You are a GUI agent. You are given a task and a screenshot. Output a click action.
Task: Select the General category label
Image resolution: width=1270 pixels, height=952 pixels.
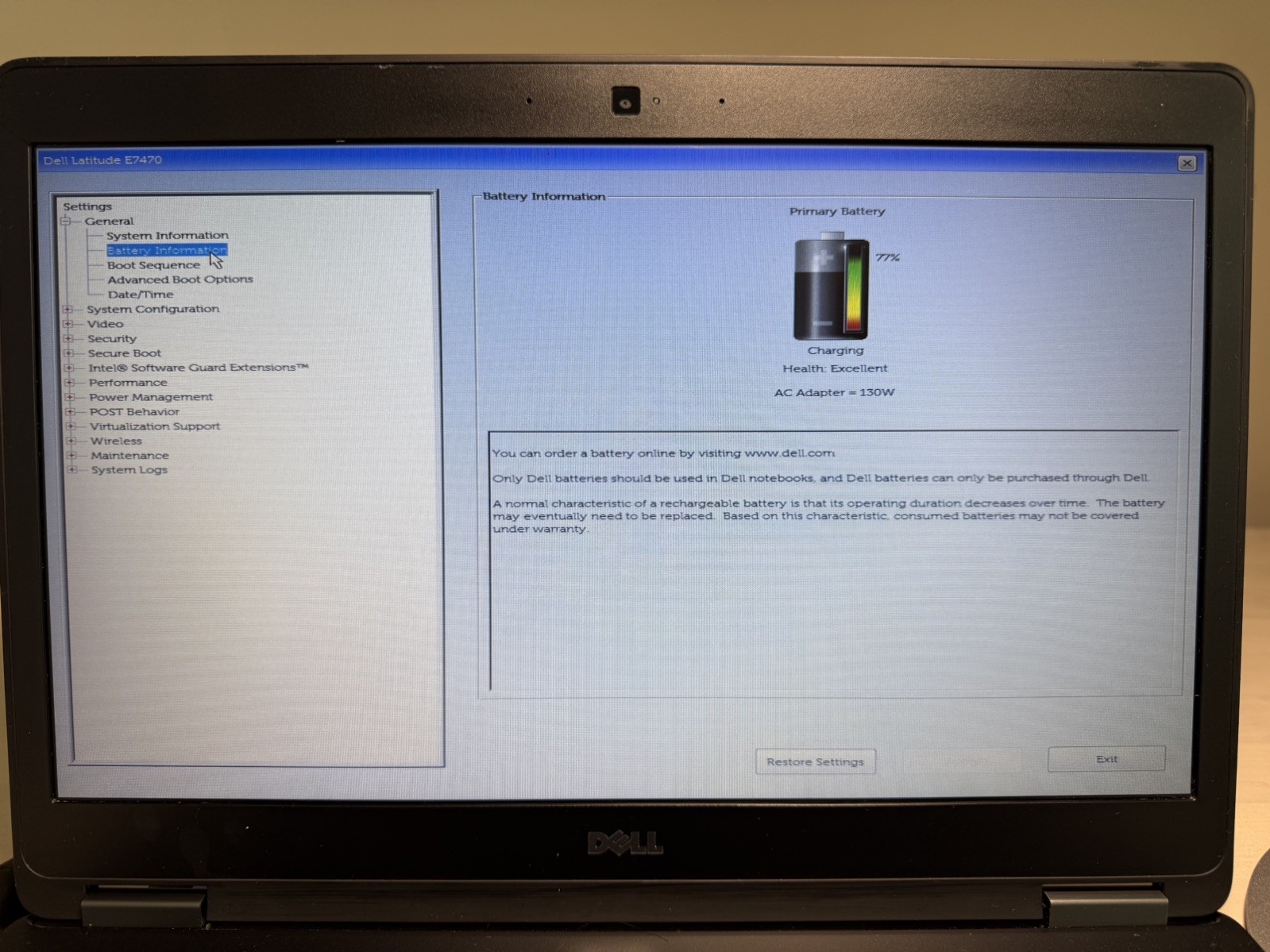click(110, 222)
